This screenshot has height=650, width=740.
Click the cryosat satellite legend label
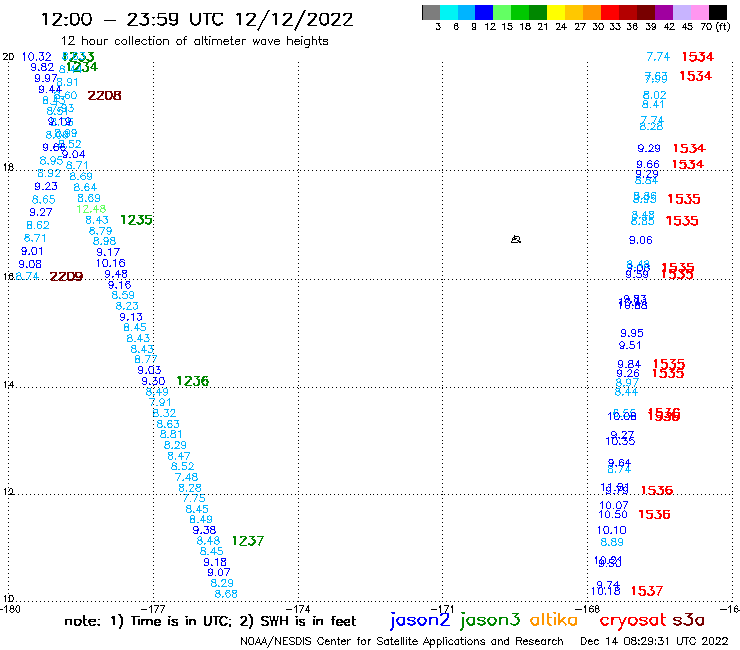633,620
